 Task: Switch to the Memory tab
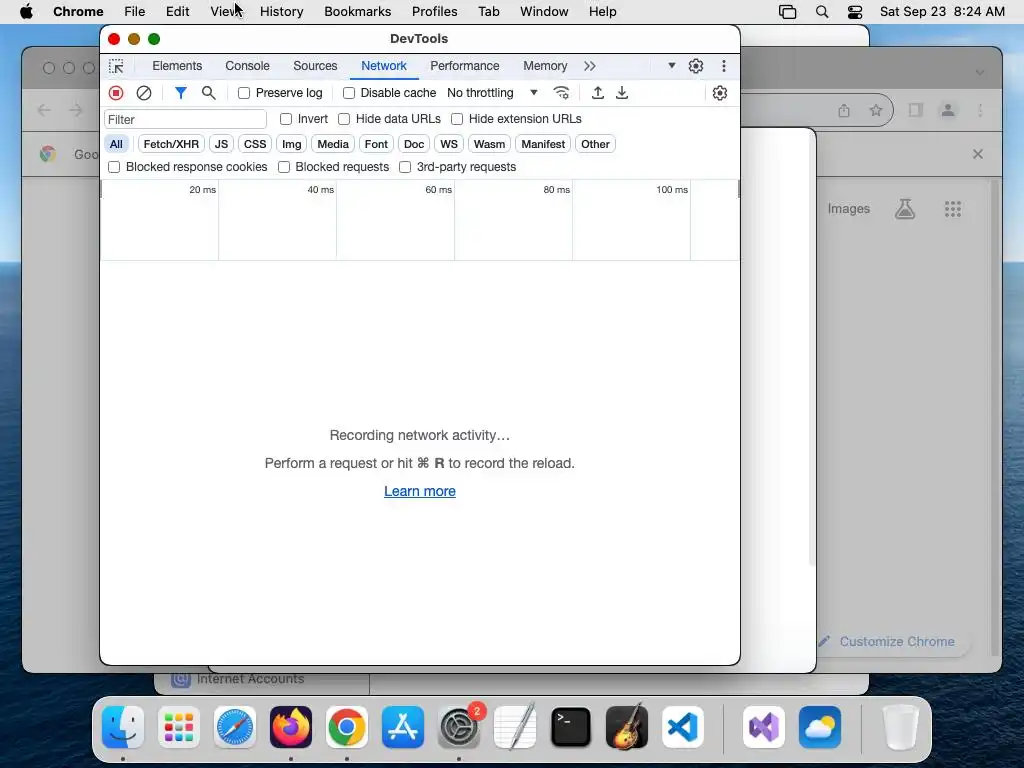[x=545, y=66]
